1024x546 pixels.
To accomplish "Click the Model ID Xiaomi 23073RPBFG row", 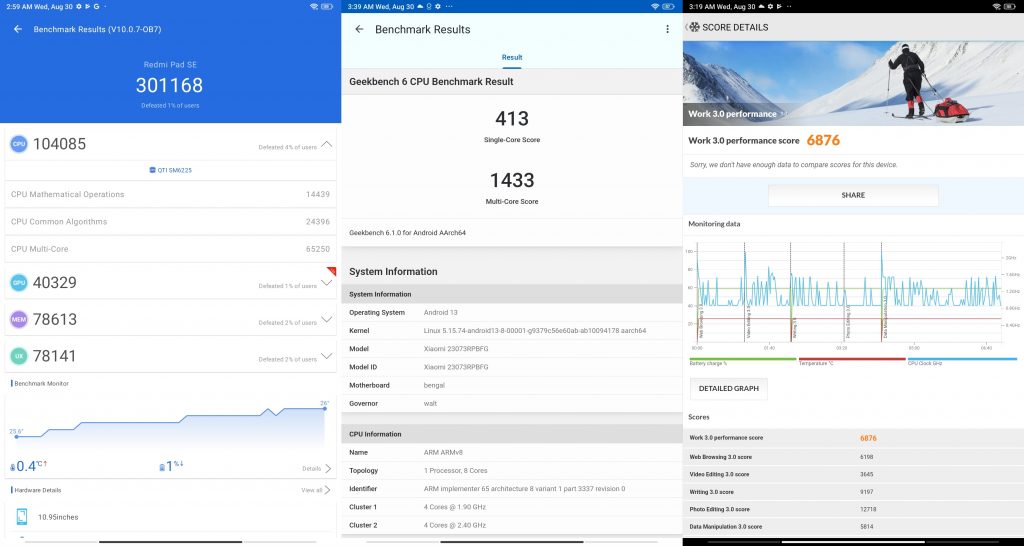I will [512, 367].
